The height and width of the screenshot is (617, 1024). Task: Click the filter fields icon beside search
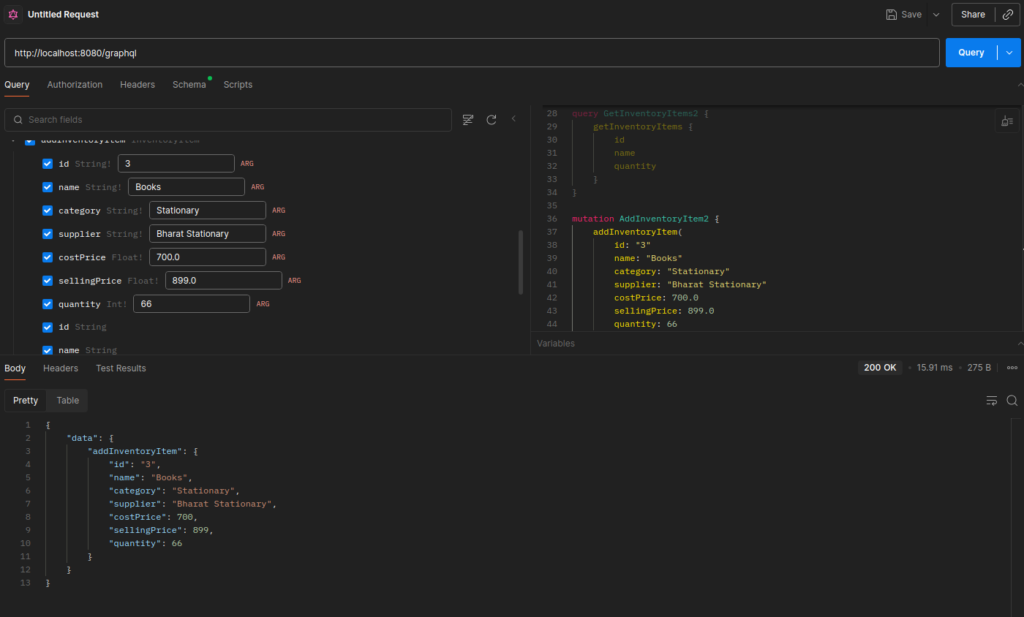click(x=468, y=119)
